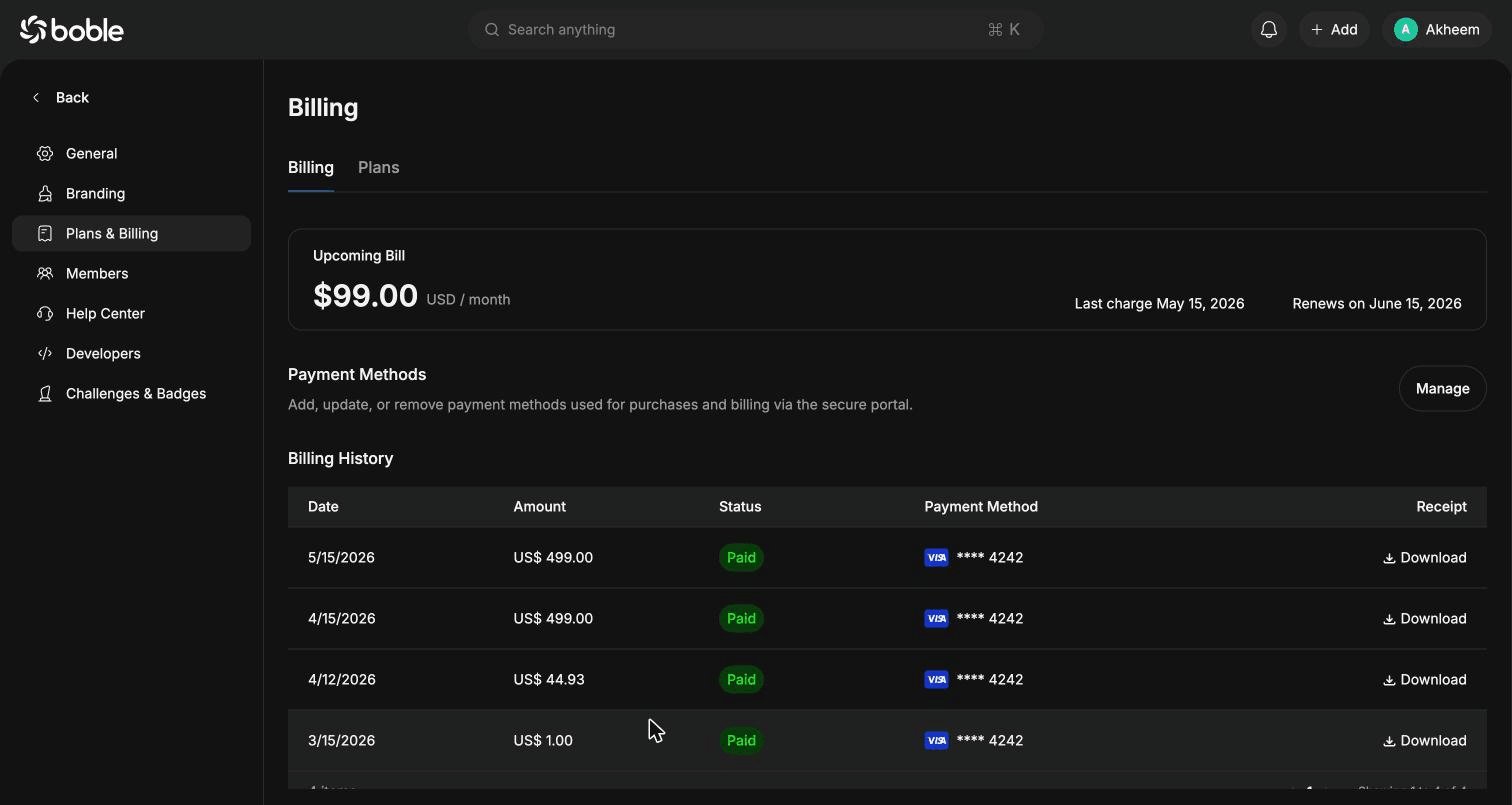
Task: Click the green Akheem avatar circle
Action: click(1406, 30)
